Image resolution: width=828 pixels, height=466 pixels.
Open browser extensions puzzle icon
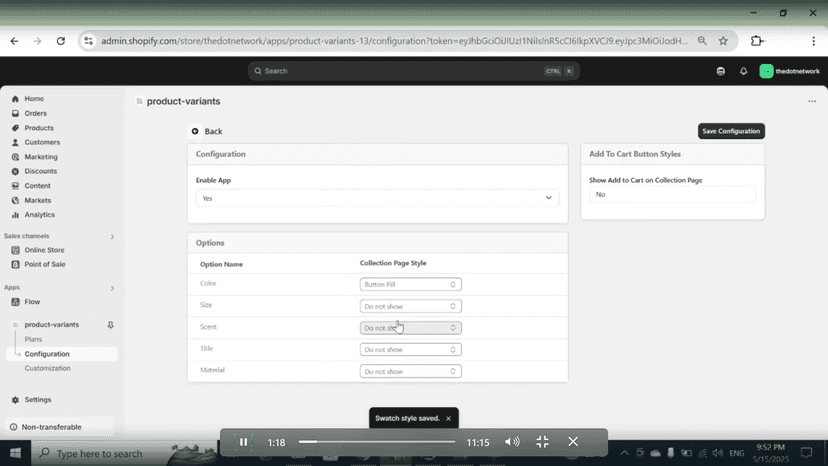pos(757,41)
